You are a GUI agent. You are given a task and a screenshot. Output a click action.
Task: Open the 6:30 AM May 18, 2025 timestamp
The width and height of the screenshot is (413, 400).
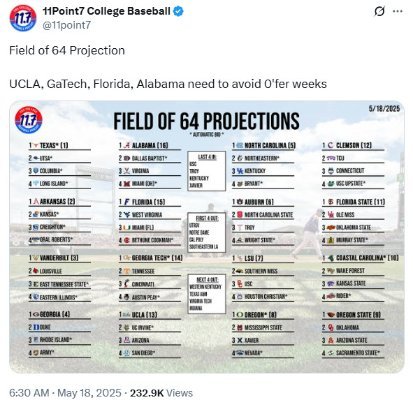click(65, 393)
